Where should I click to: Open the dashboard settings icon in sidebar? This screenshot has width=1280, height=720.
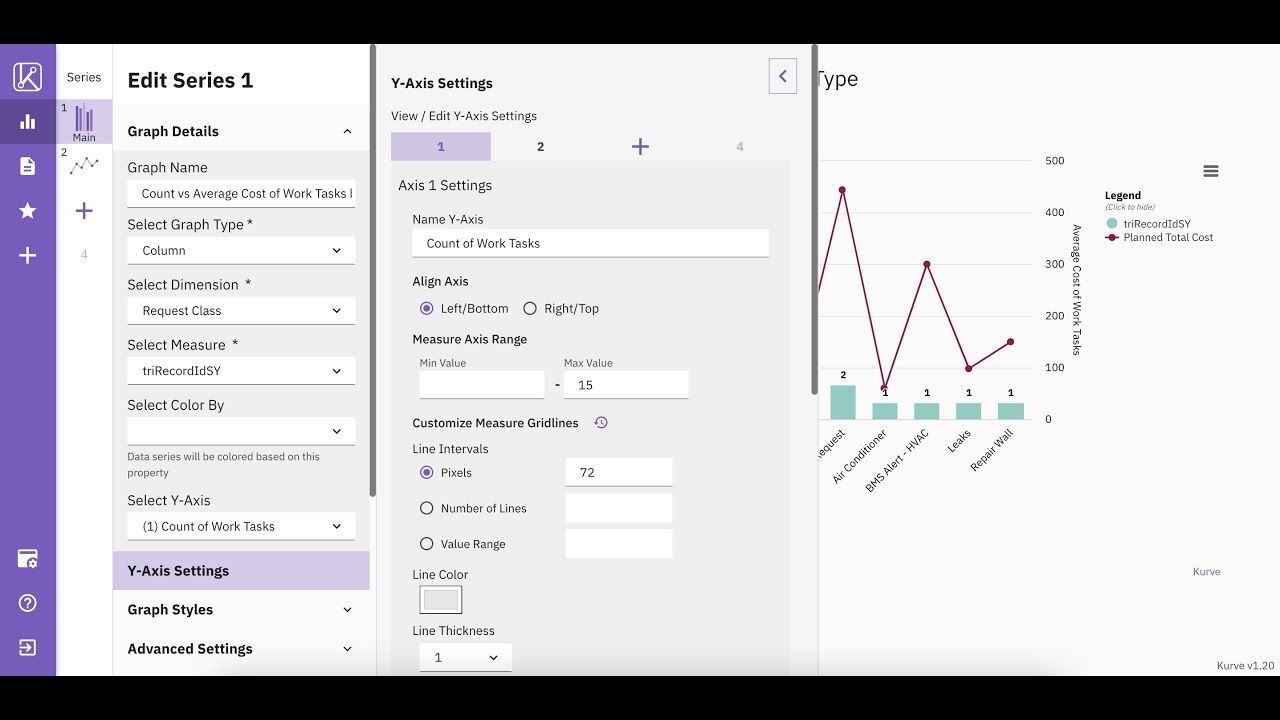(x=28, y=558)
